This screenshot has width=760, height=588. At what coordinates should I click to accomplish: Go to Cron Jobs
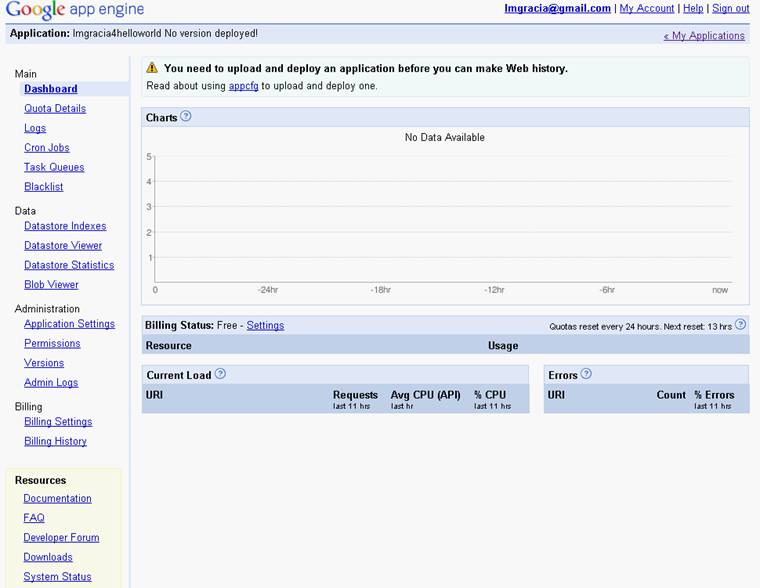pos(47,147)
